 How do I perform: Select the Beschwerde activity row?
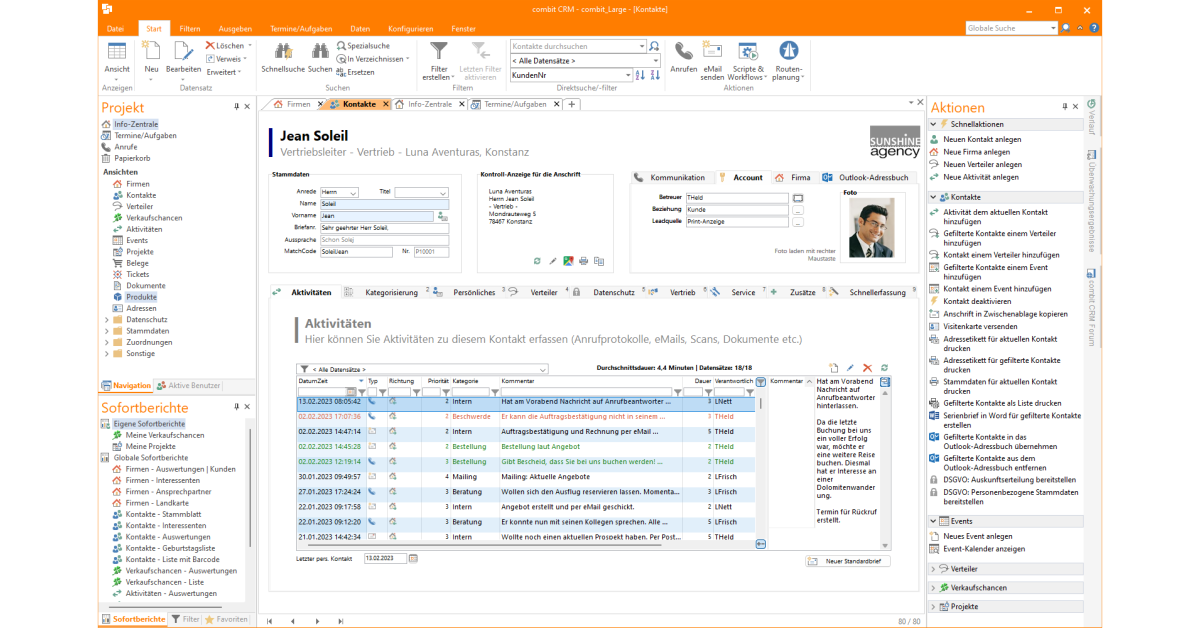coord(526,416)
